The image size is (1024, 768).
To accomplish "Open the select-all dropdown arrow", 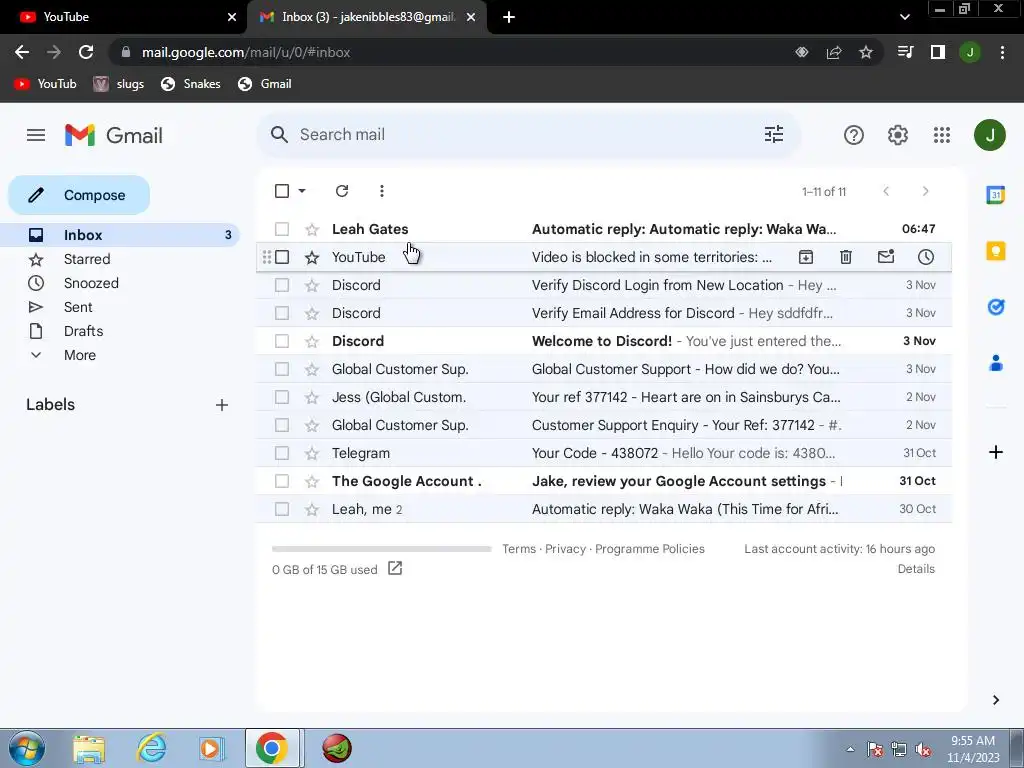I will coord(302,191).
